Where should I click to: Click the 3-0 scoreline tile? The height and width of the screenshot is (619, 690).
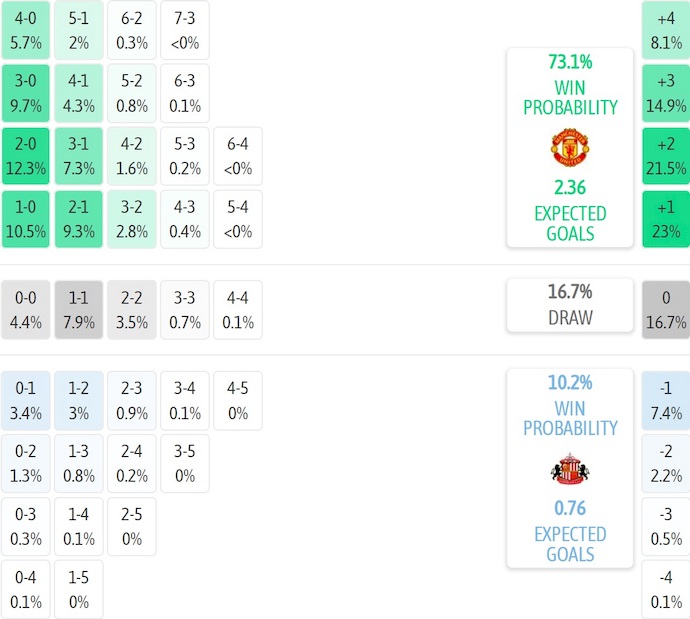pos(25,92)
